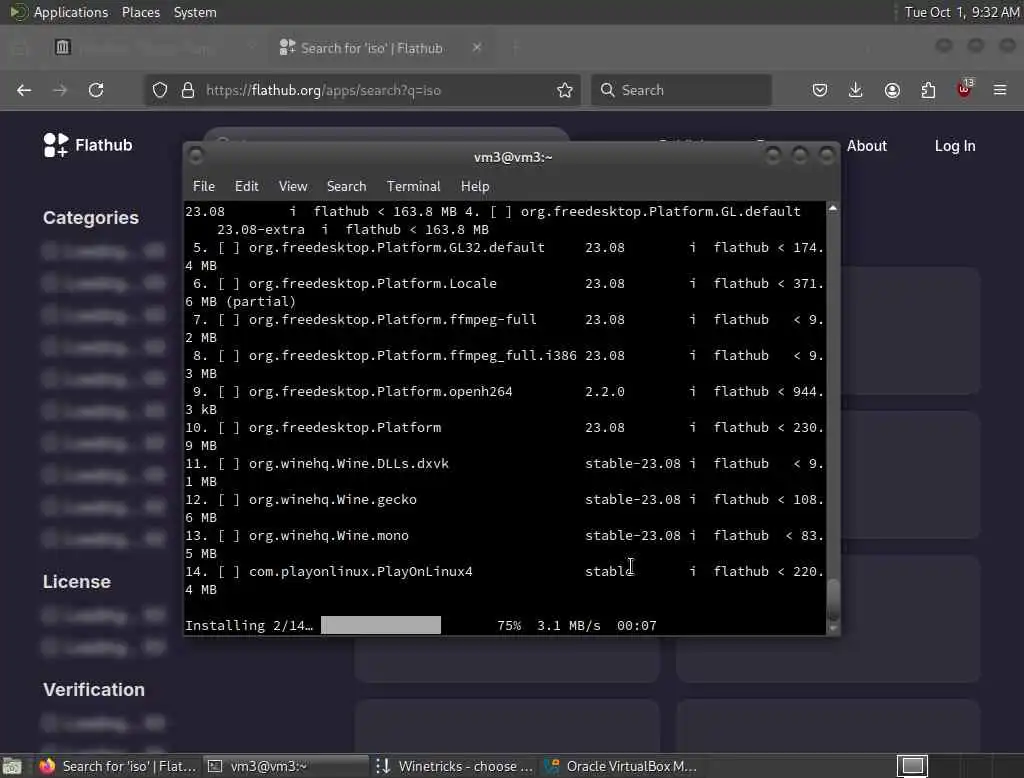
Task: Reload the Flathub page
Action: point(96,90)
